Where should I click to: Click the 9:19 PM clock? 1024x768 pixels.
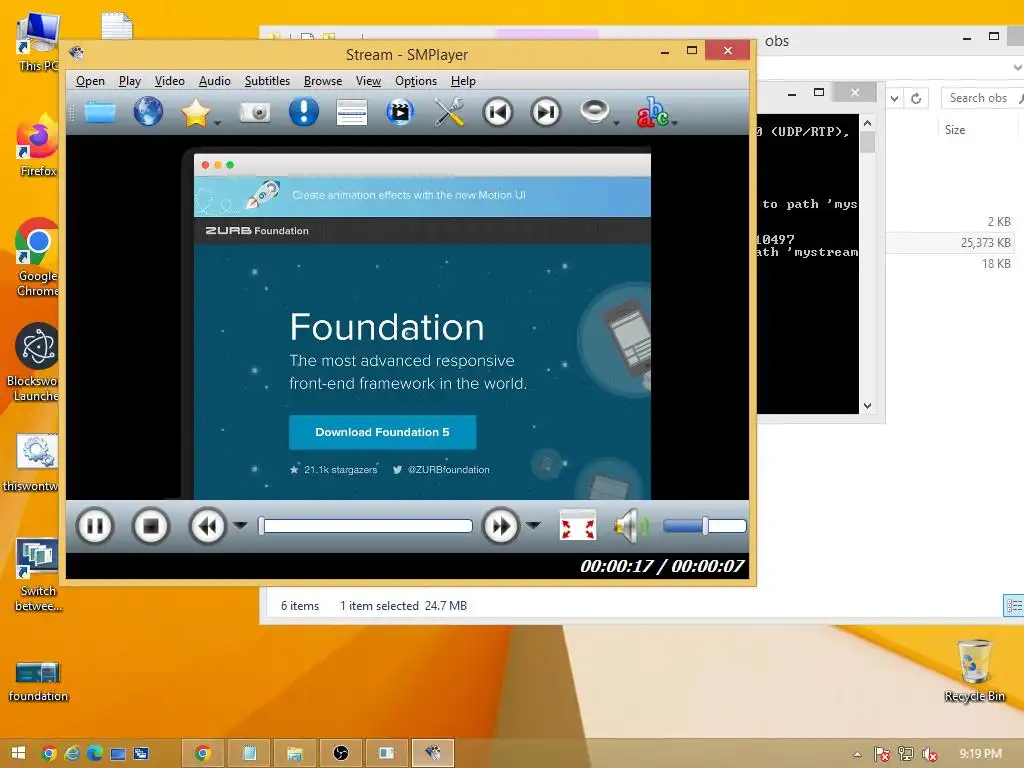tap(980, 754)
